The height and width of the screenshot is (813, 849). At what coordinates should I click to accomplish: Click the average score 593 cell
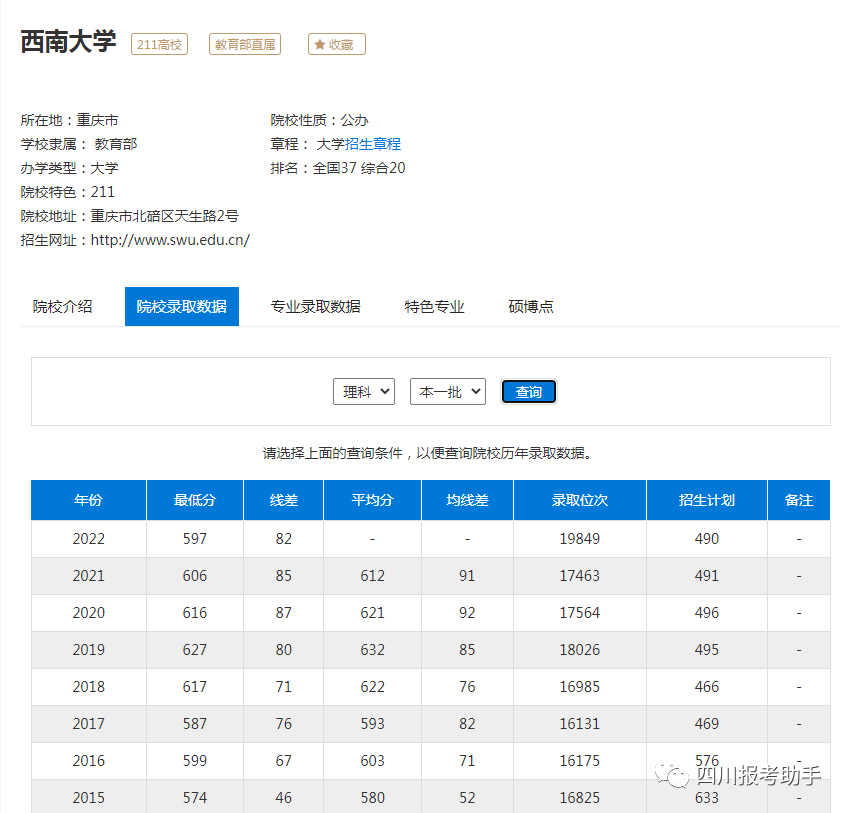[373, 724]
